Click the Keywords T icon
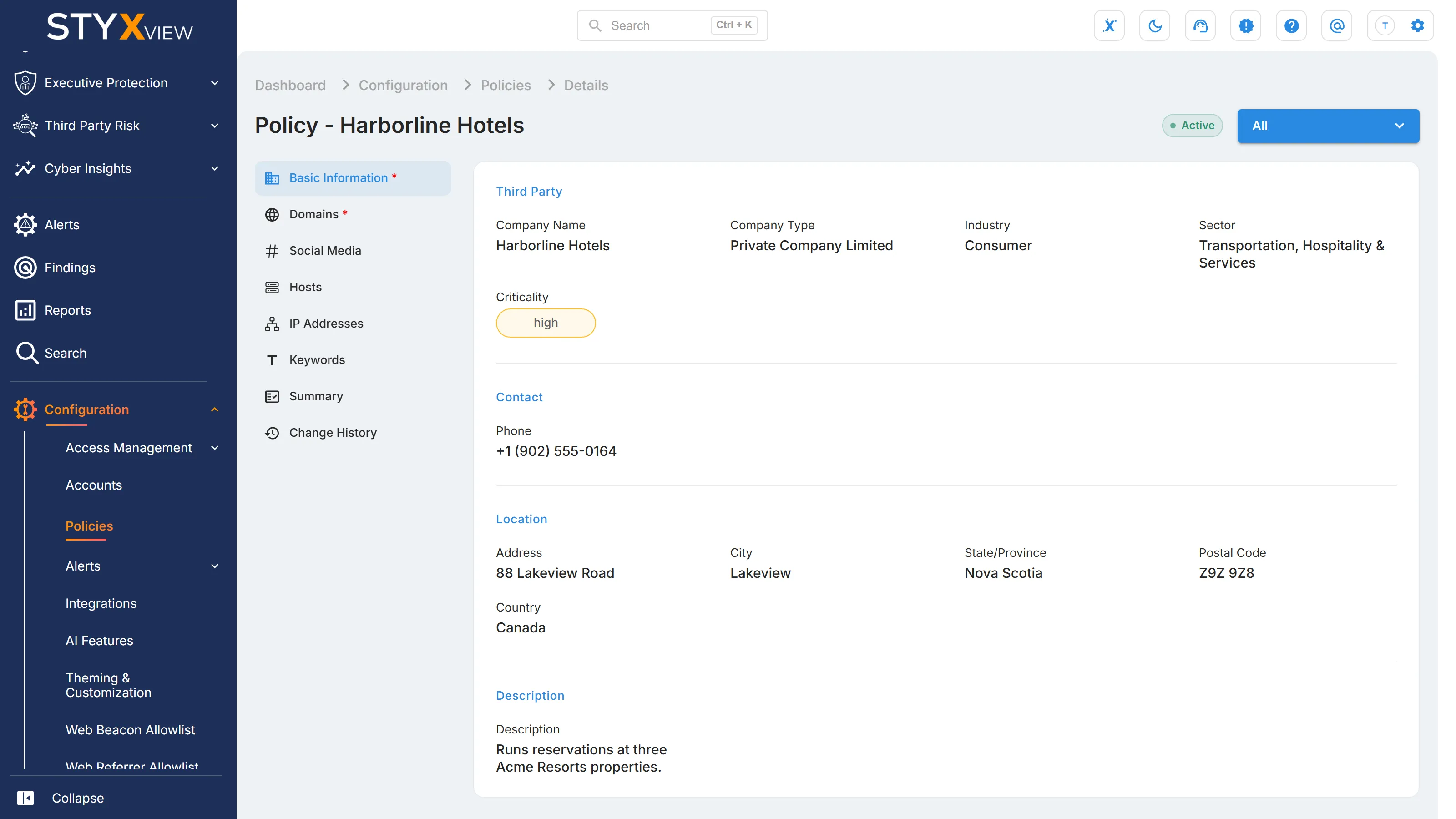This screenshot has height=819, width=1456. [272, 360]
